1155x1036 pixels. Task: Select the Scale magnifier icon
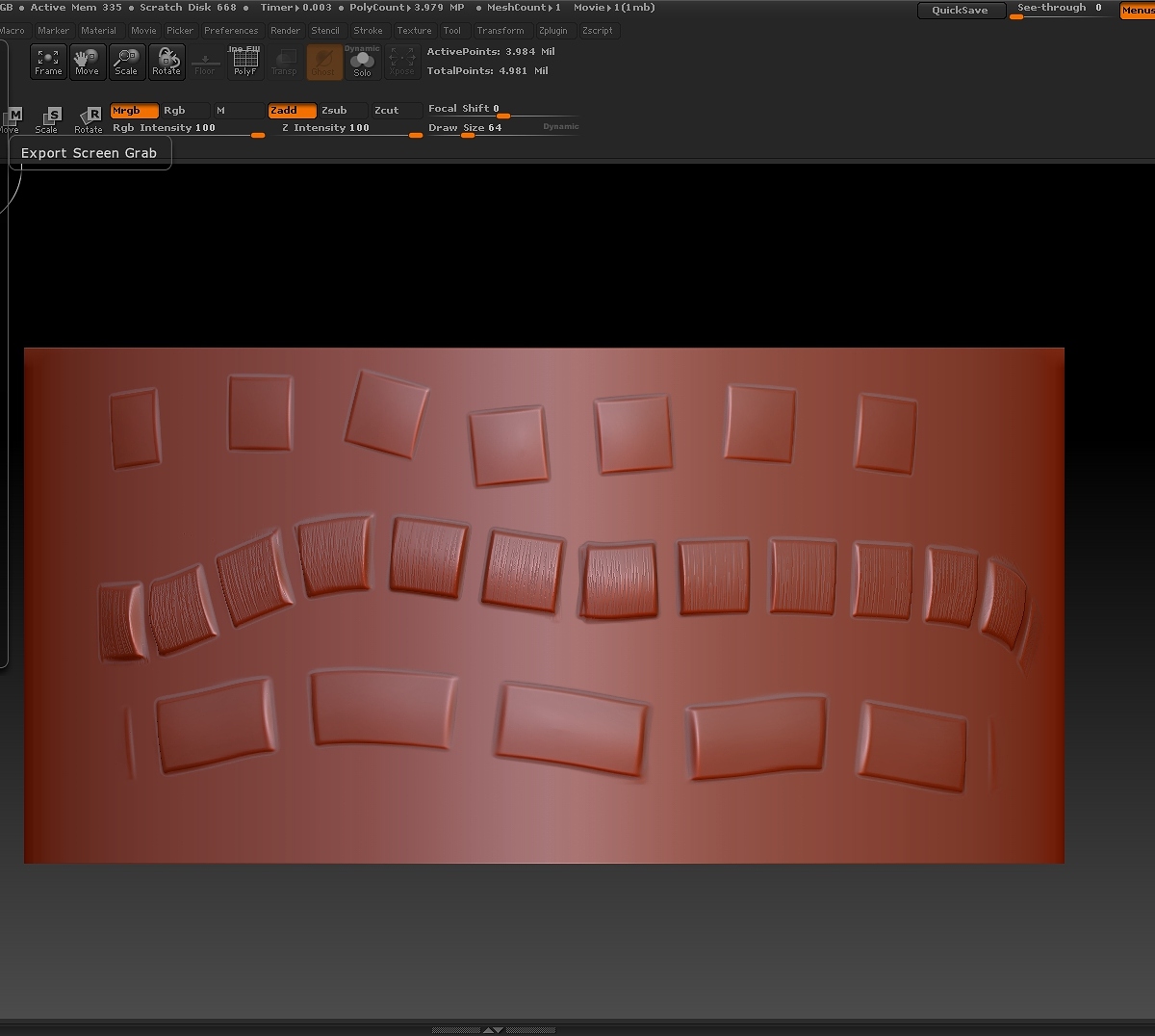pos(126,62)
